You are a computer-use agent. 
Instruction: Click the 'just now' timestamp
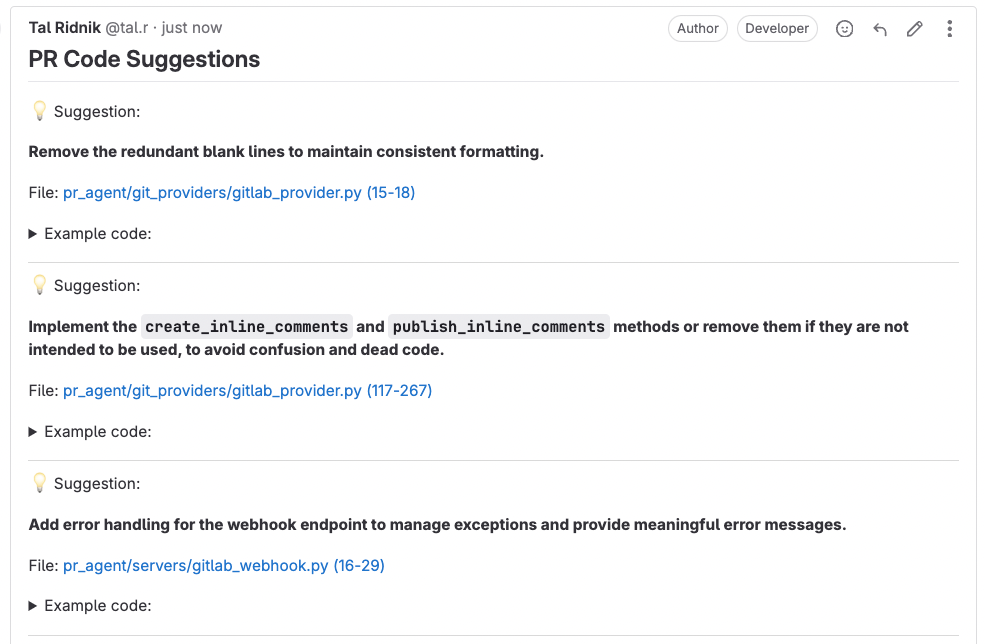[192, 28]
